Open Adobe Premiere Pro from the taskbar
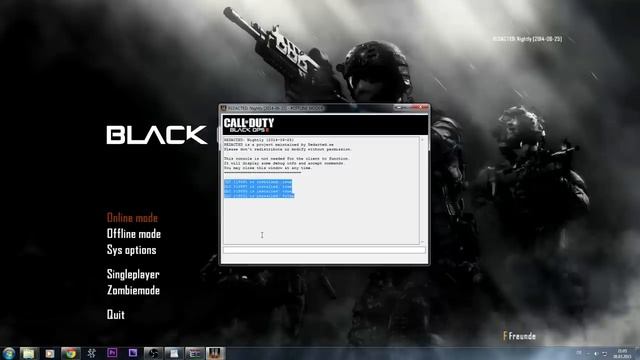 click(112, 353)
